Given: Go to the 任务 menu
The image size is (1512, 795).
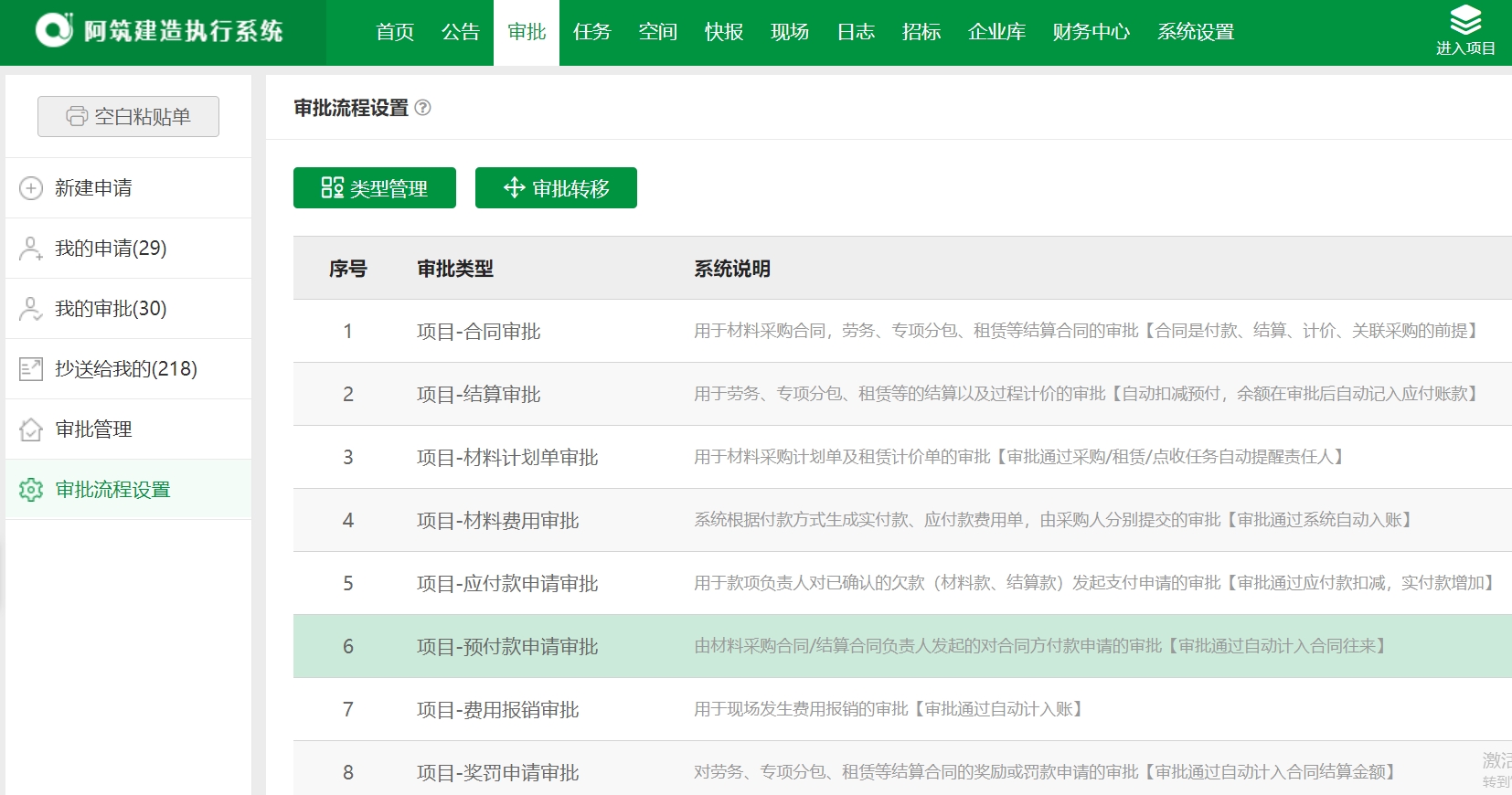Looking at the screenshot, I should pyautogui.click(x=592, y=32).
